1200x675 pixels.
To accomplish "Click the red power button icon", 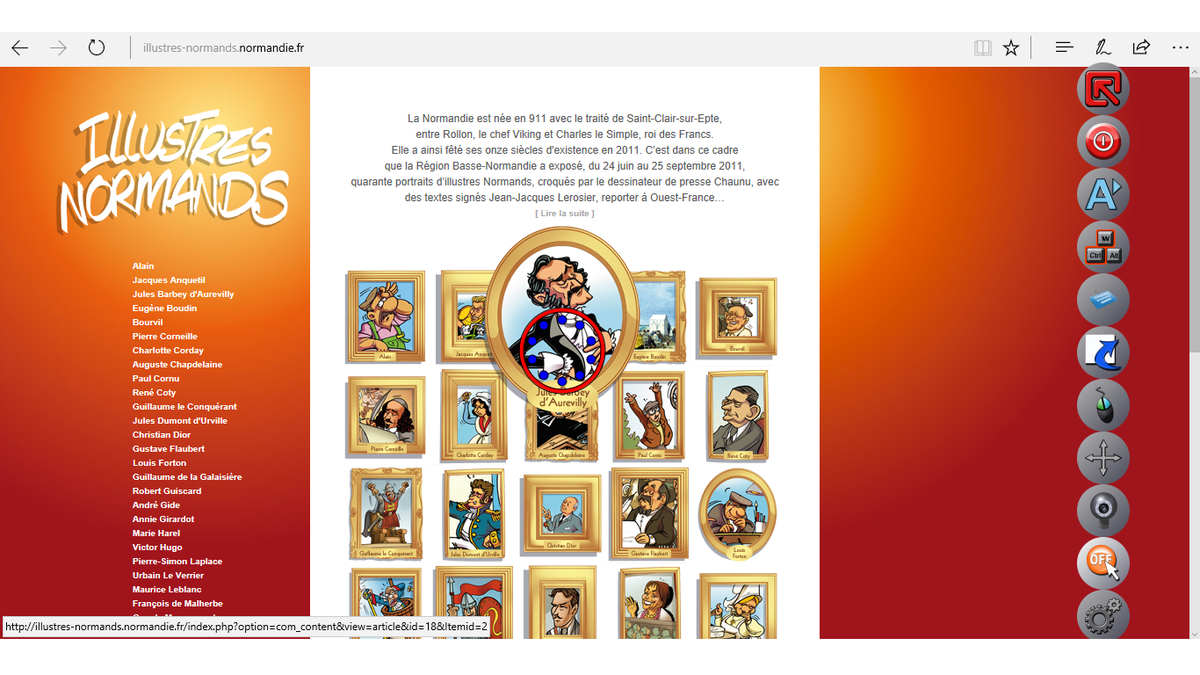I will pos(1103,142).
